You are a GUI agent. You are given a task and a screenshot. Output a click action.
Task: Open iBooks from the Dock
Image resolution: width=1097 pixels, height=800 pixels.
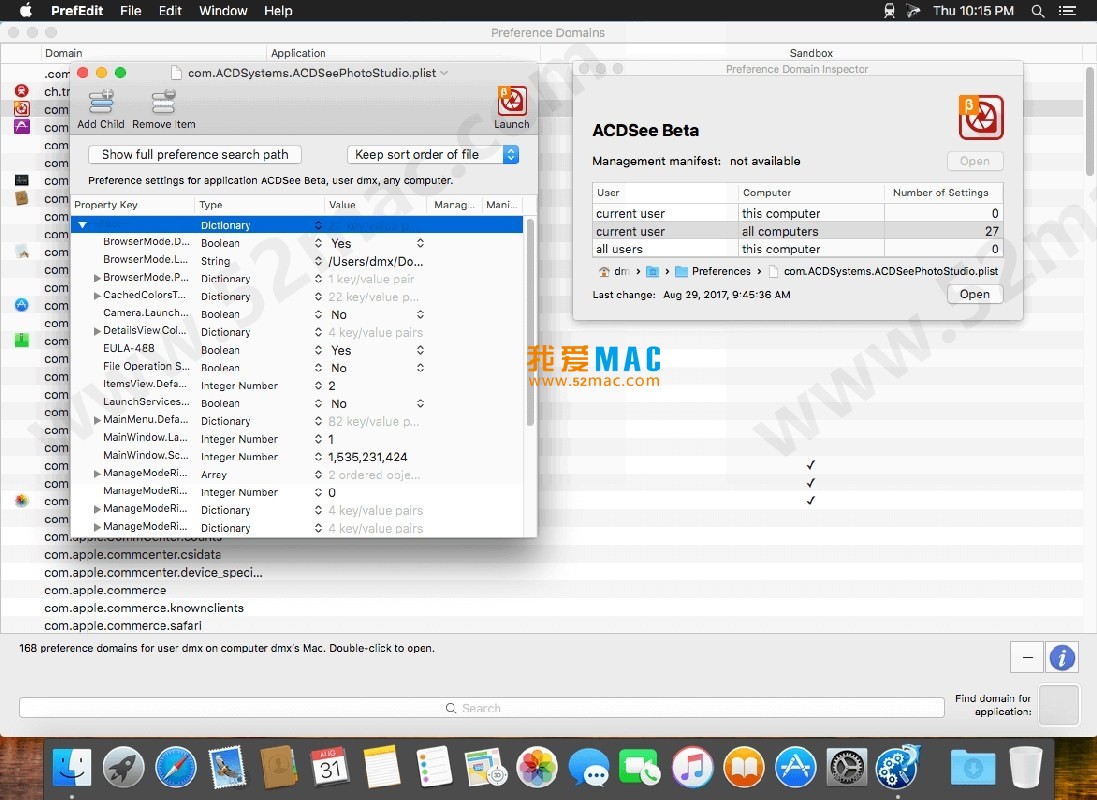coord(744,767)
